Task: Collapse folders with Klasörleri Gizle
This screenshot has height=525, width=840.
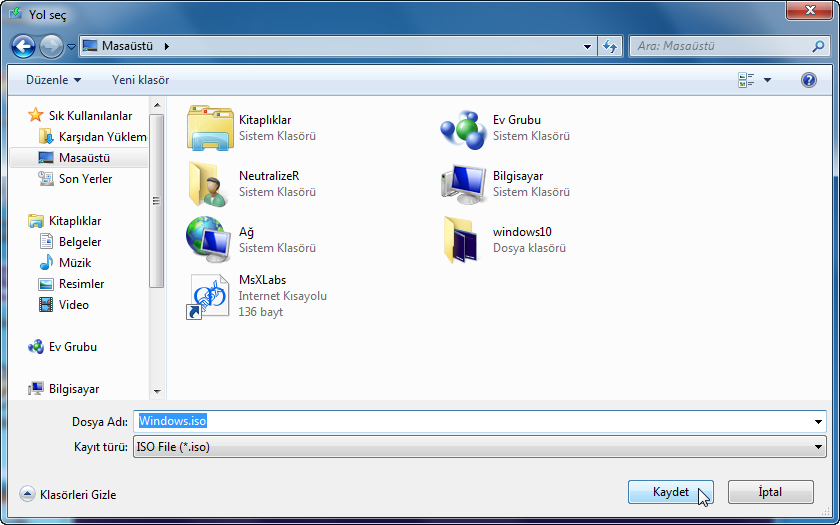Action: pyautogui.click(x=68, y=494)
